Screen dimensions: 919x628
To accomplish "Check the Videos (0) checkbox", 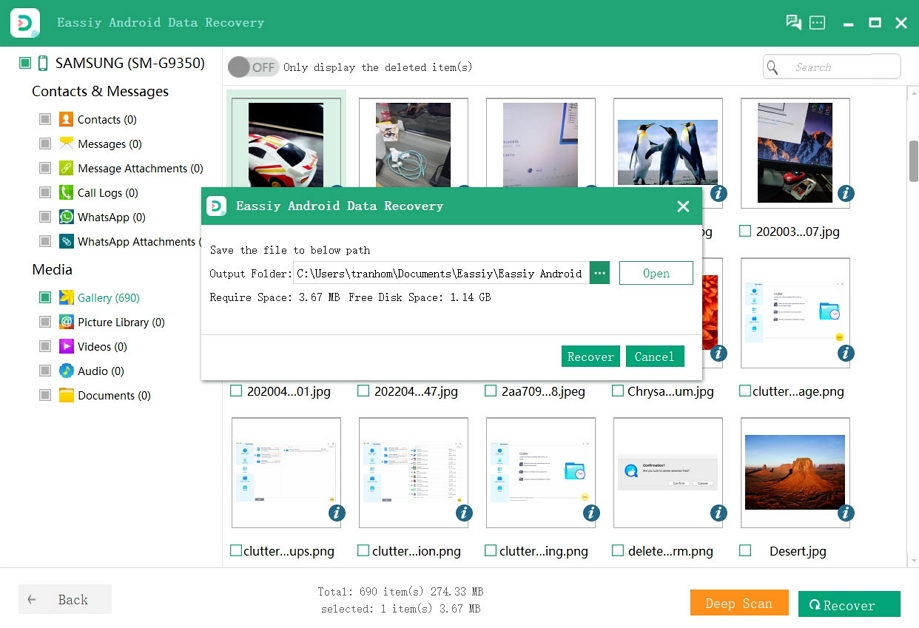I will tap(45, 347).
